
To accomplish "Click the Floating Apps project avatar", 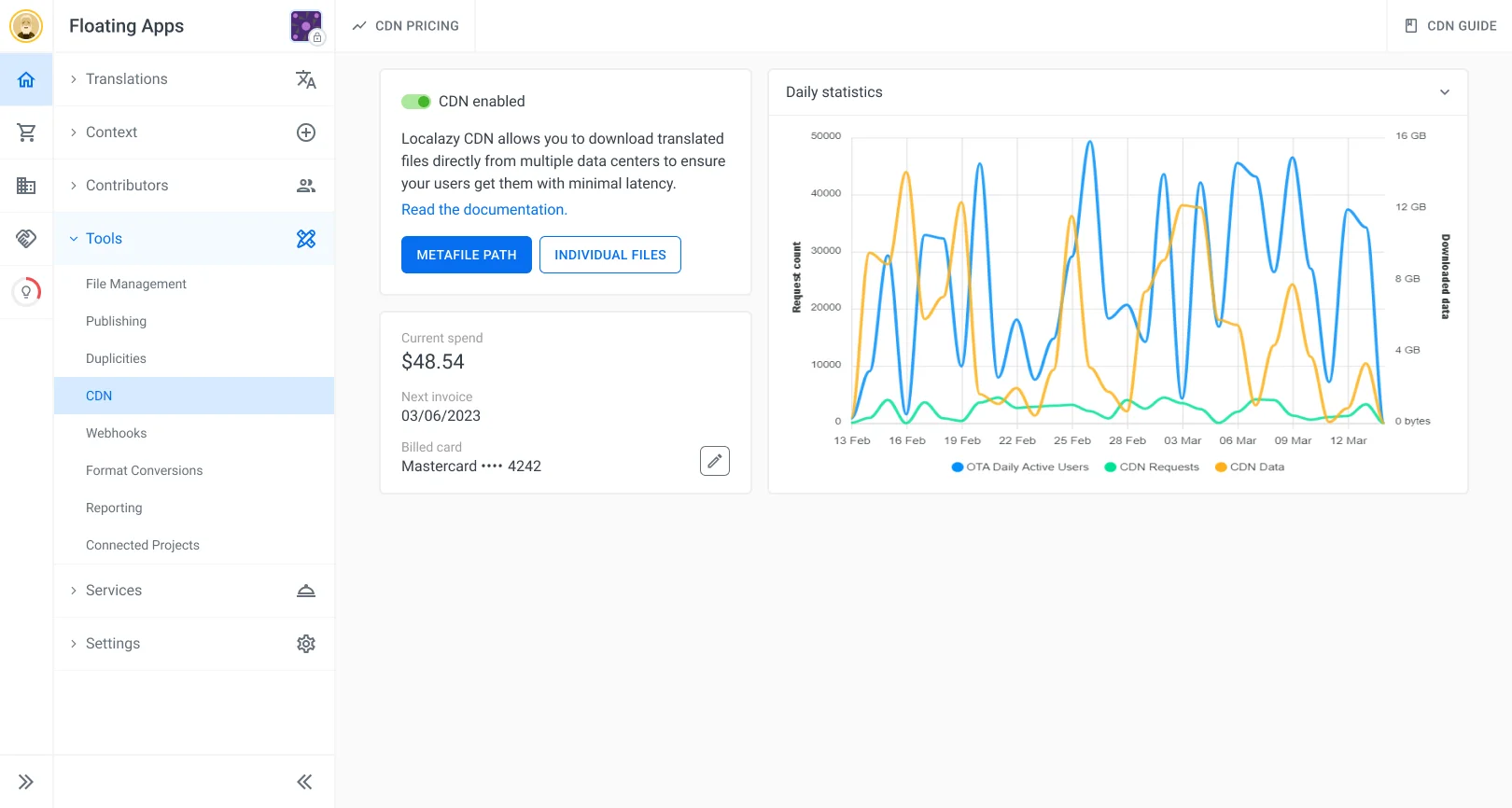I will [305, 26].
